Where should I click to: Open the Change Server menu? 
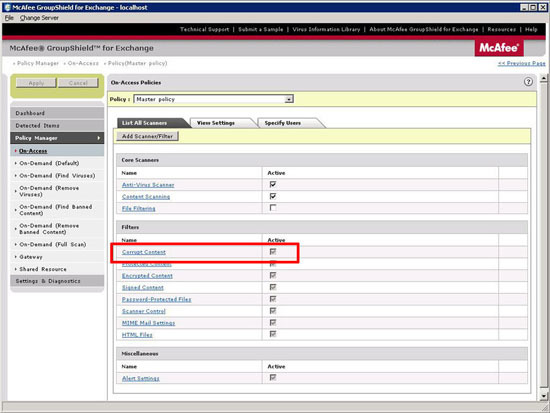pyautogui.click(x=39, y=18)
